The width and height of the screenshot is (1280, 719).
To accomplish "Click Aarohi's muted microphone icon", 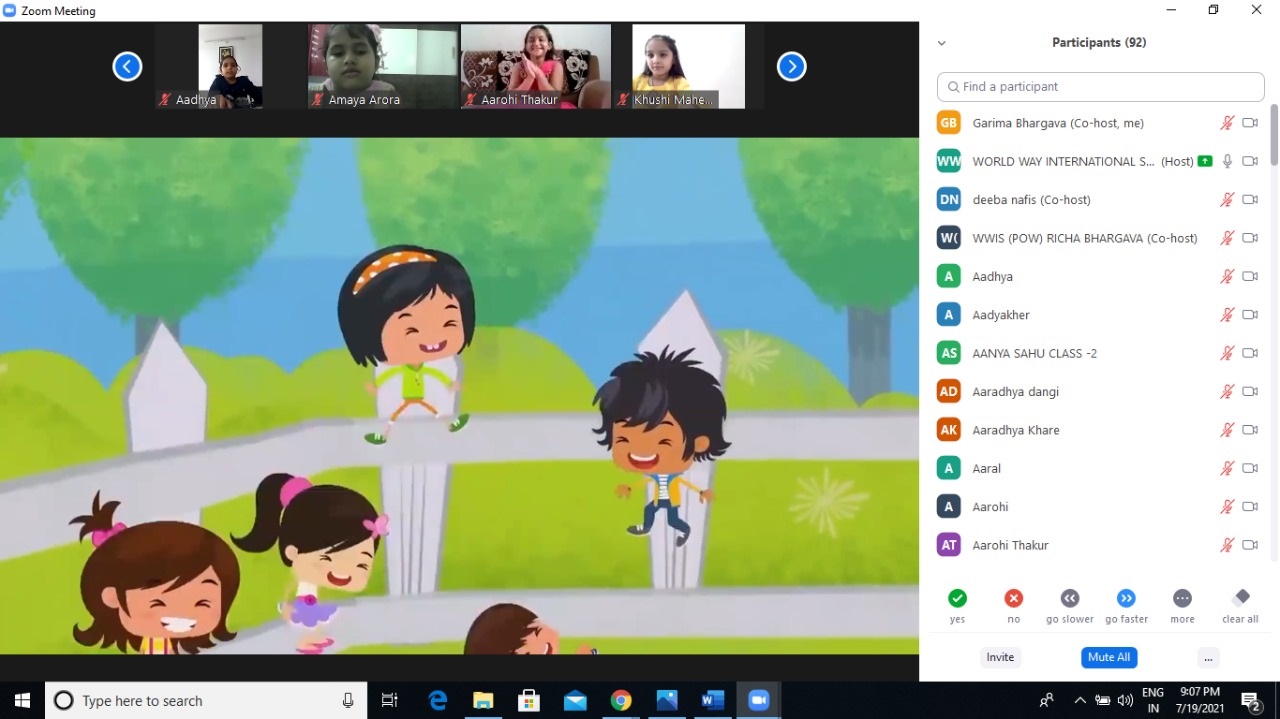I will [x=1227, y=507].
